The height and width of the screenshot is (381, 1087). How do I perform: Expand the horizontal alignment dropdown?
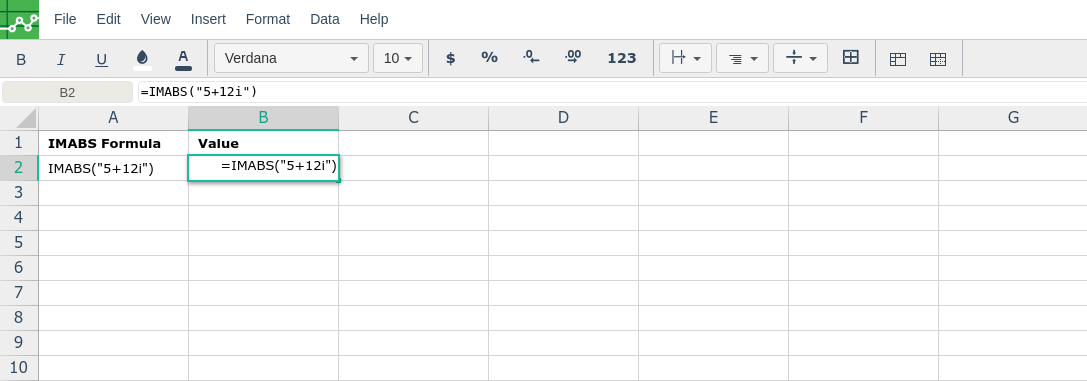click(742, 58)
